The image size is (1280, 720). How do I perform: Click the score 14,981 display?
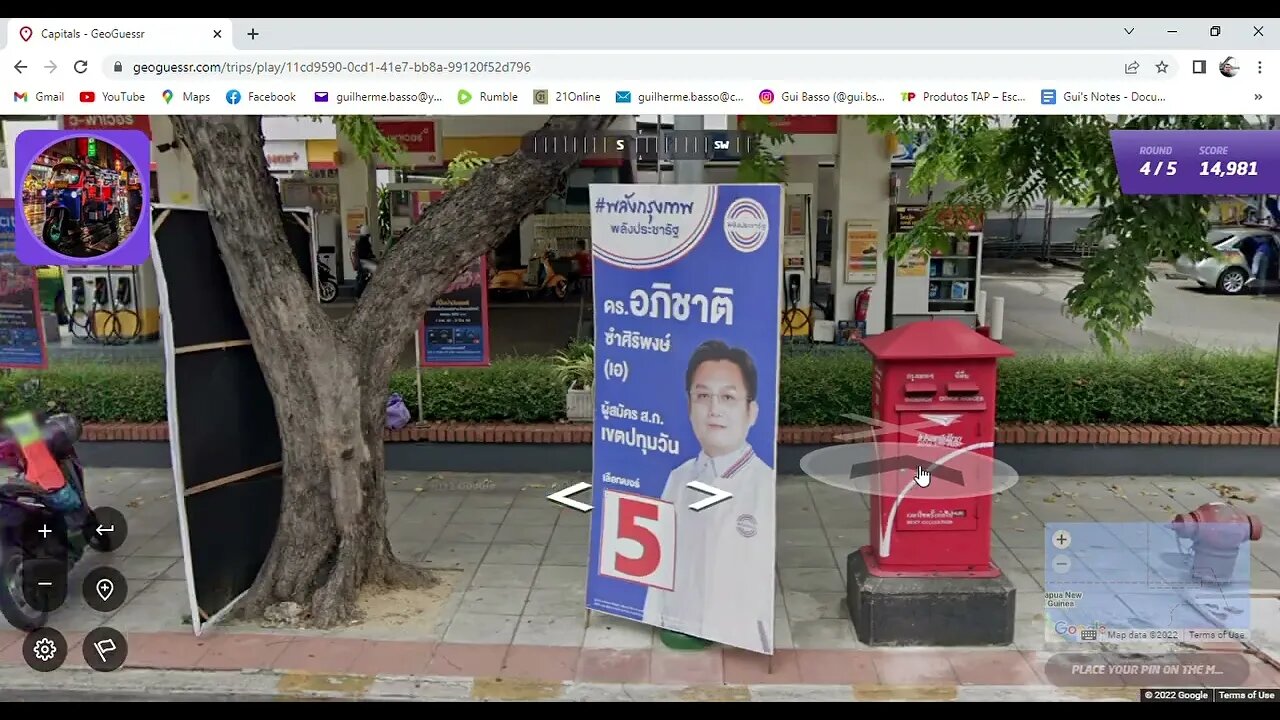coord(1228,162)
